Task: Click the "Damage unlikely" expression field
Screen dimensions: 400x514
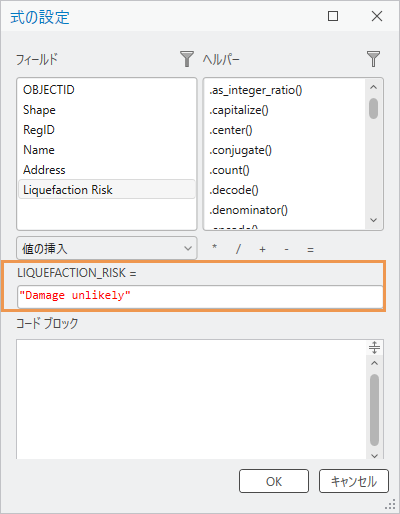Action: pyautogui.click(x=200, y=296)
